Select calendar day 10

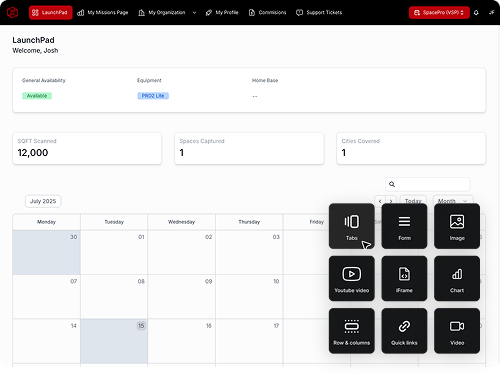click(x=249, y=297)
